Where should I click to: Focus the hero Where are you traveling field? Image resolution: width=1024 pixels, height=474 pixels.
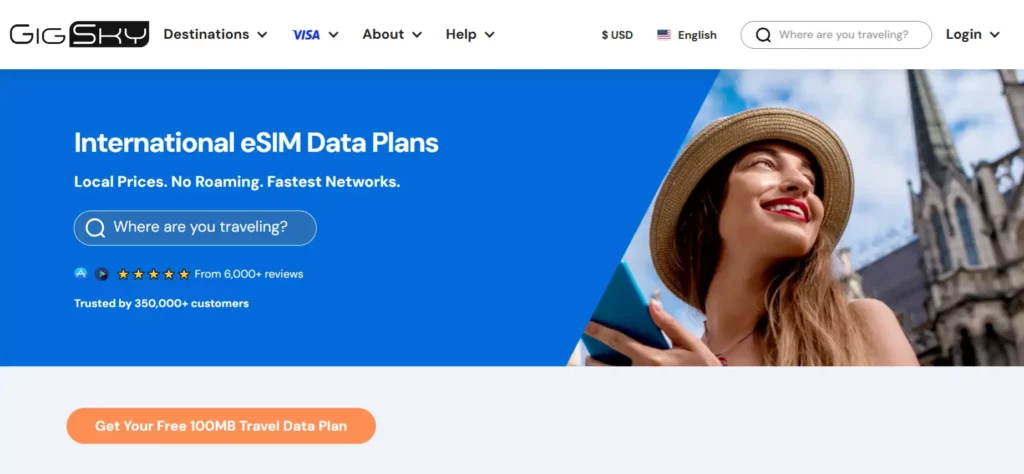tap(195, 228)
